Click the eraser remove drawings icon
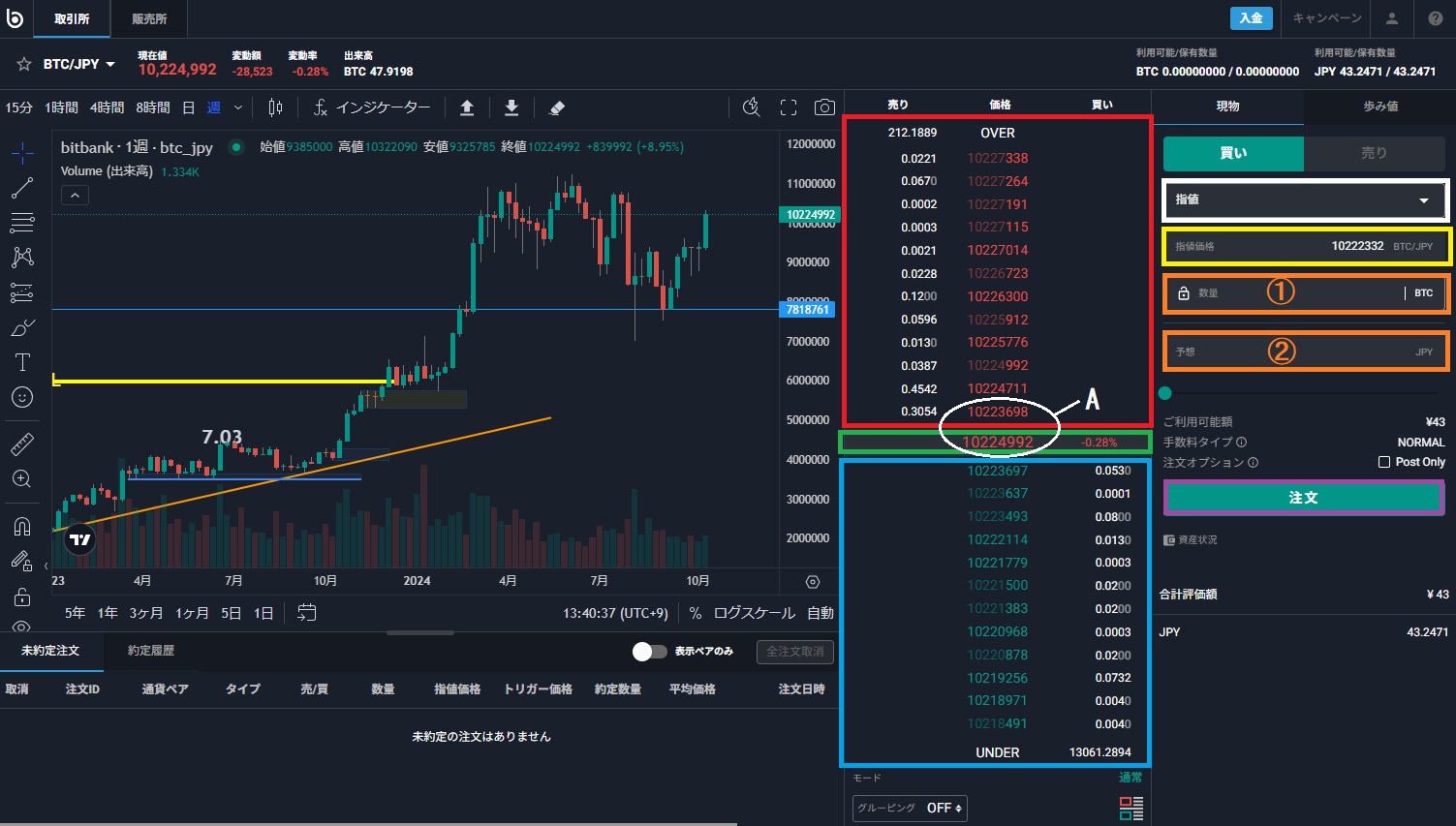 tap(556, 107)
